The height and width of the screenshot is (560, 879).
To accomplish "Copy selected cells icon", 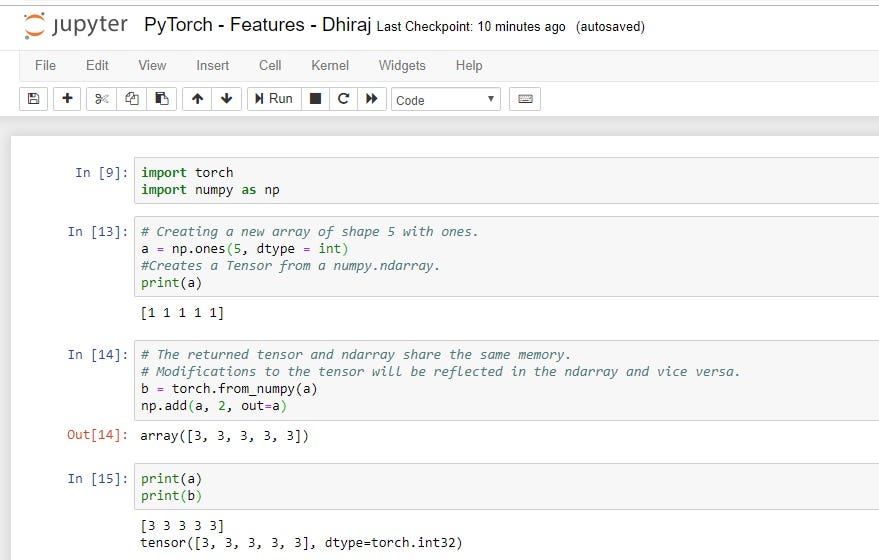I will [x=132, y=99].
